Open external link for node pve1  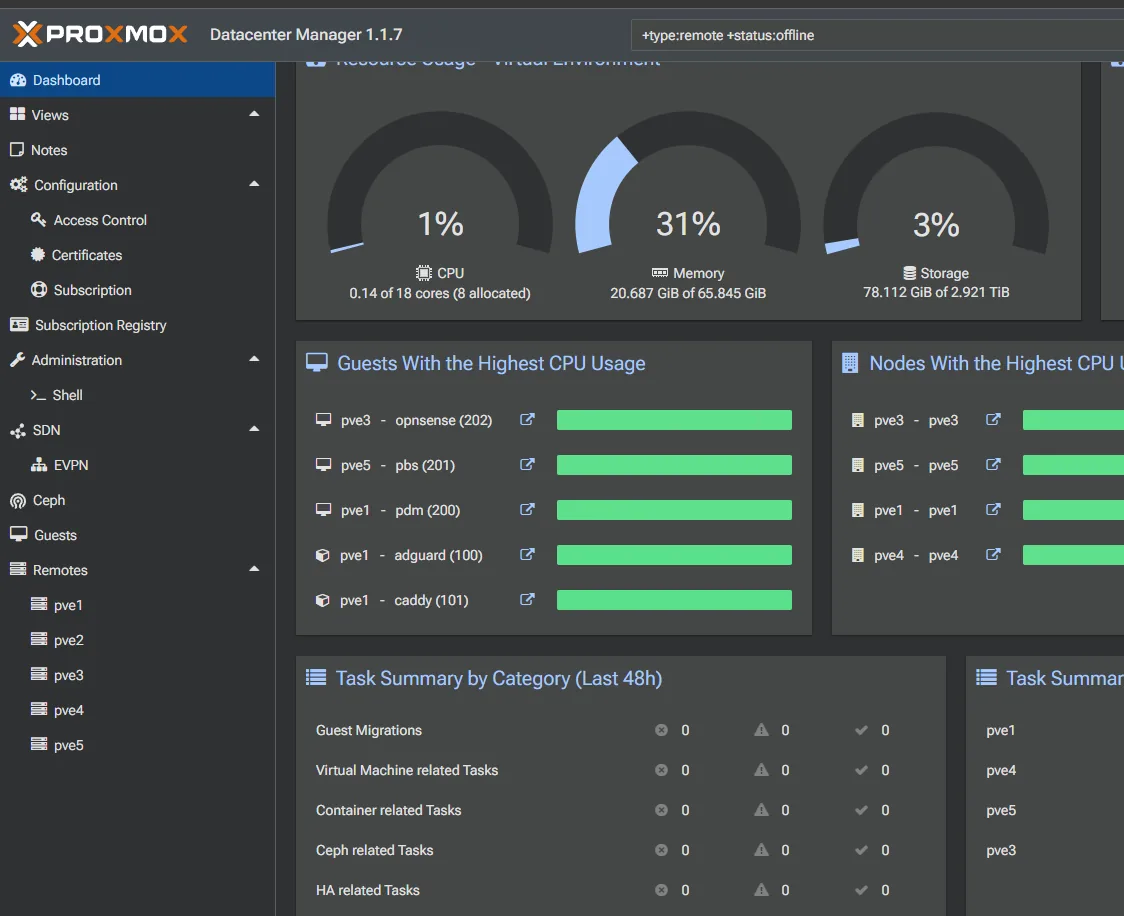(993, 510)
